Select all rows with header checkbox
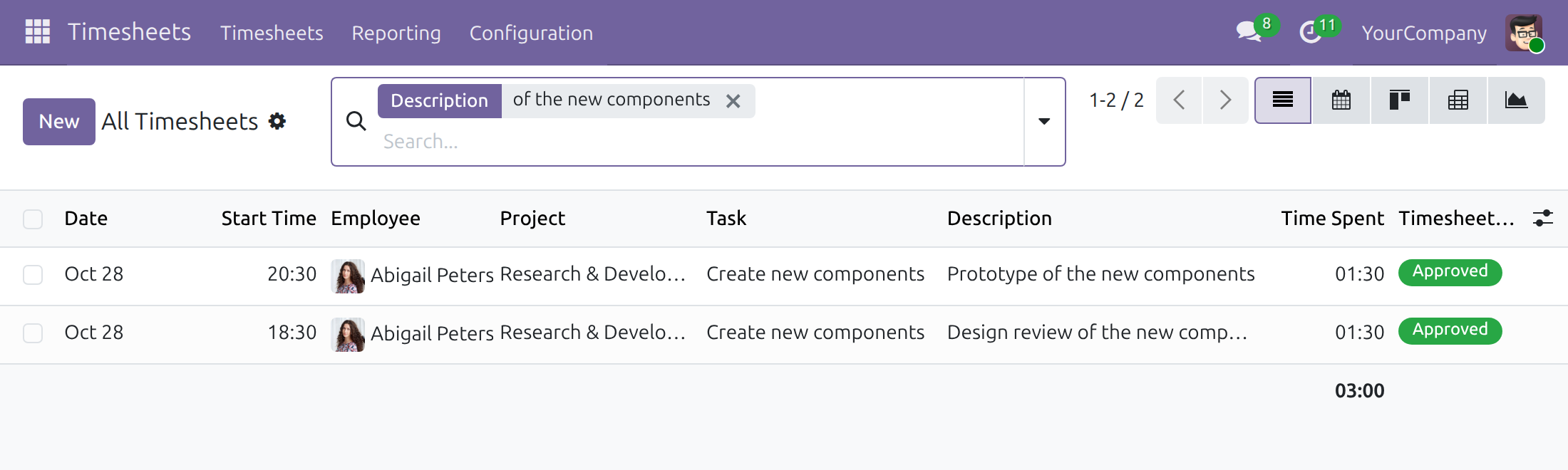This screenshot has width=1568, height=470. [33, 219]
